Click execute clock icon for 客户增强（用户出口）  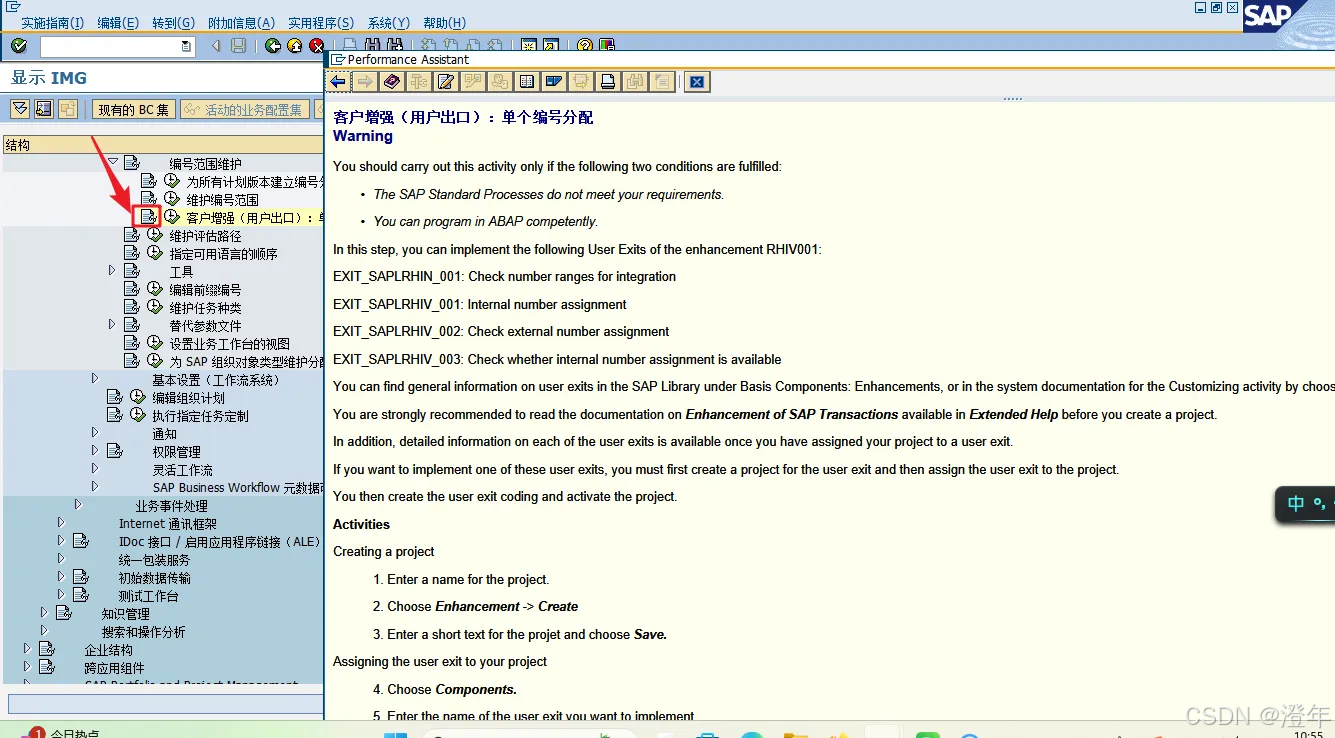[171, 217]
